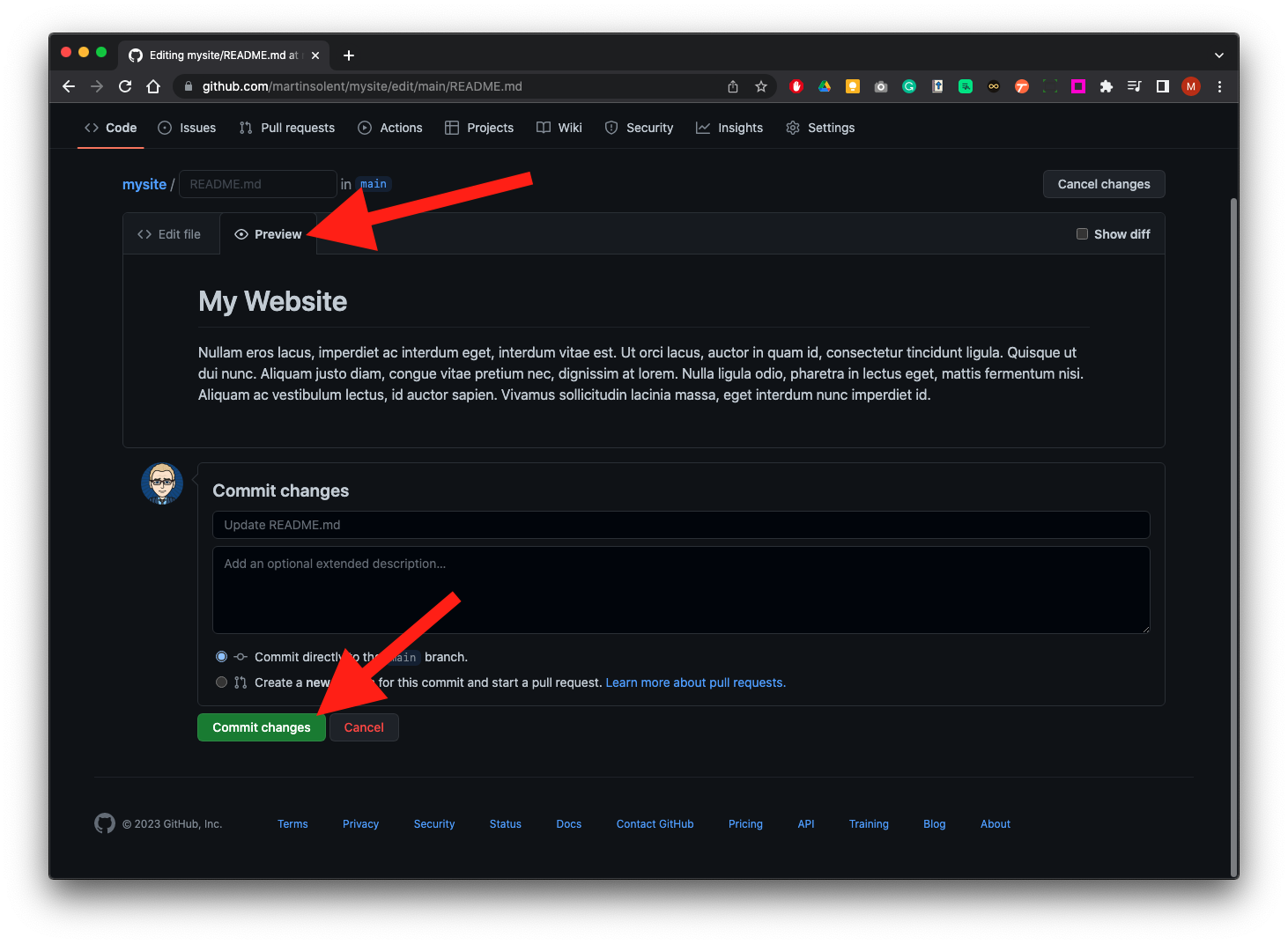Go to the browser home page icon
Screen dimensions: 1288x944
(x=153, y=86)
